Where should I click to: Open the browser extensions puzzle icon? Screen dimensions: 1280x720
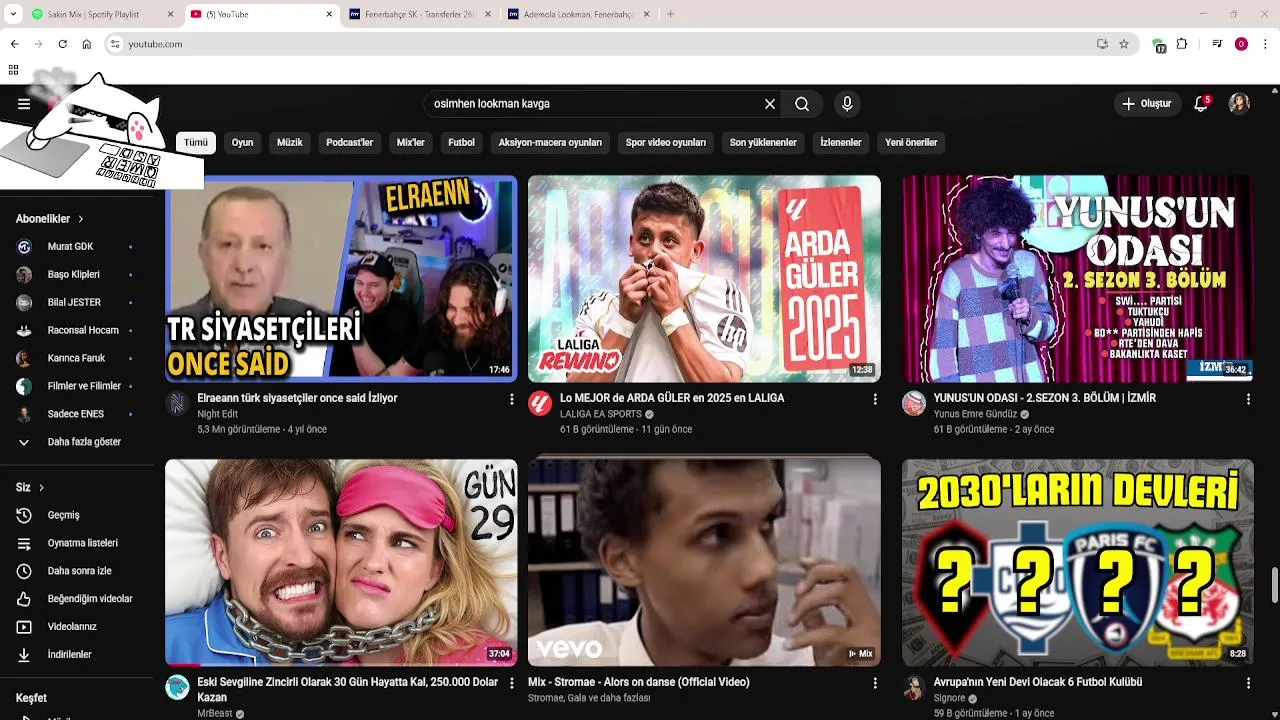click(x=1182, y=44)
